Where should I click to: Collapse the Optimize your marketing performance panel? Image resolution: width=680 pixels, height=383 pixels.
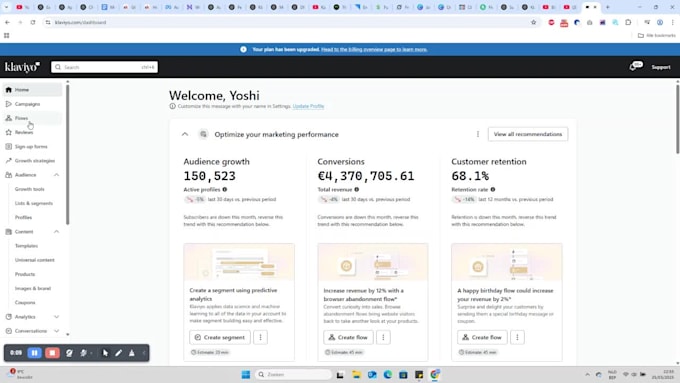(185, 134)
